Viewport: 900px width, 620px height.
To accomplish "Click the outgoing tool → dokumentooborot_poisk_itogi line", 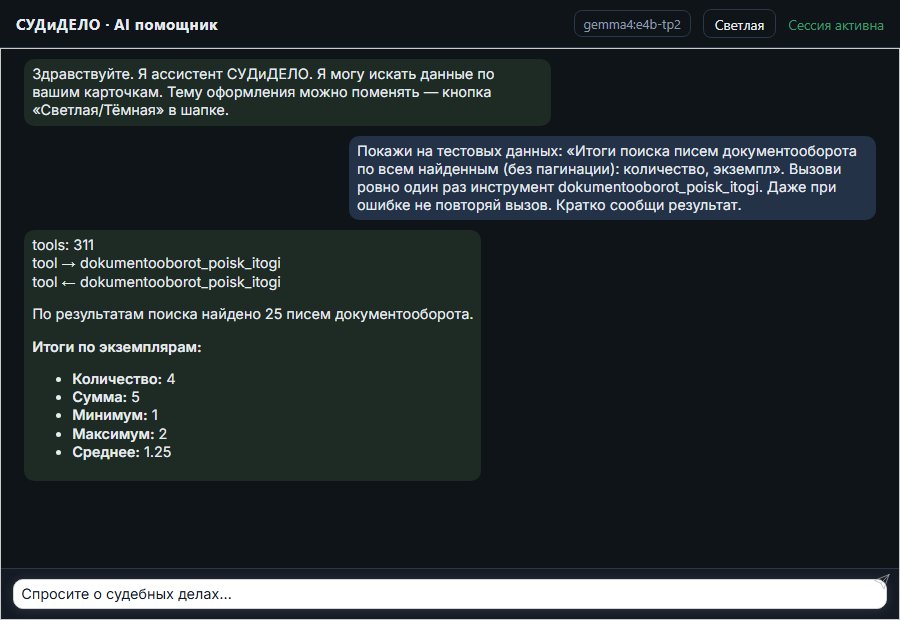I will click(156, 264).
